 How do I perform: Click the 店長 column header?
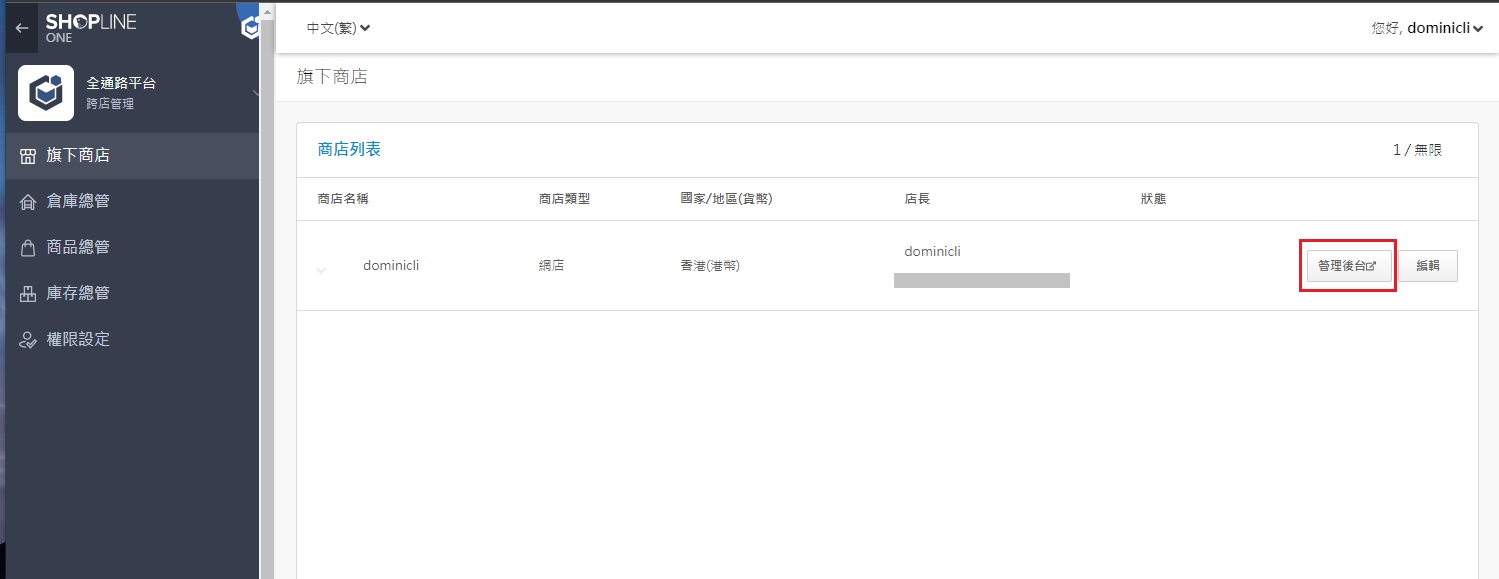coord(917,199)
